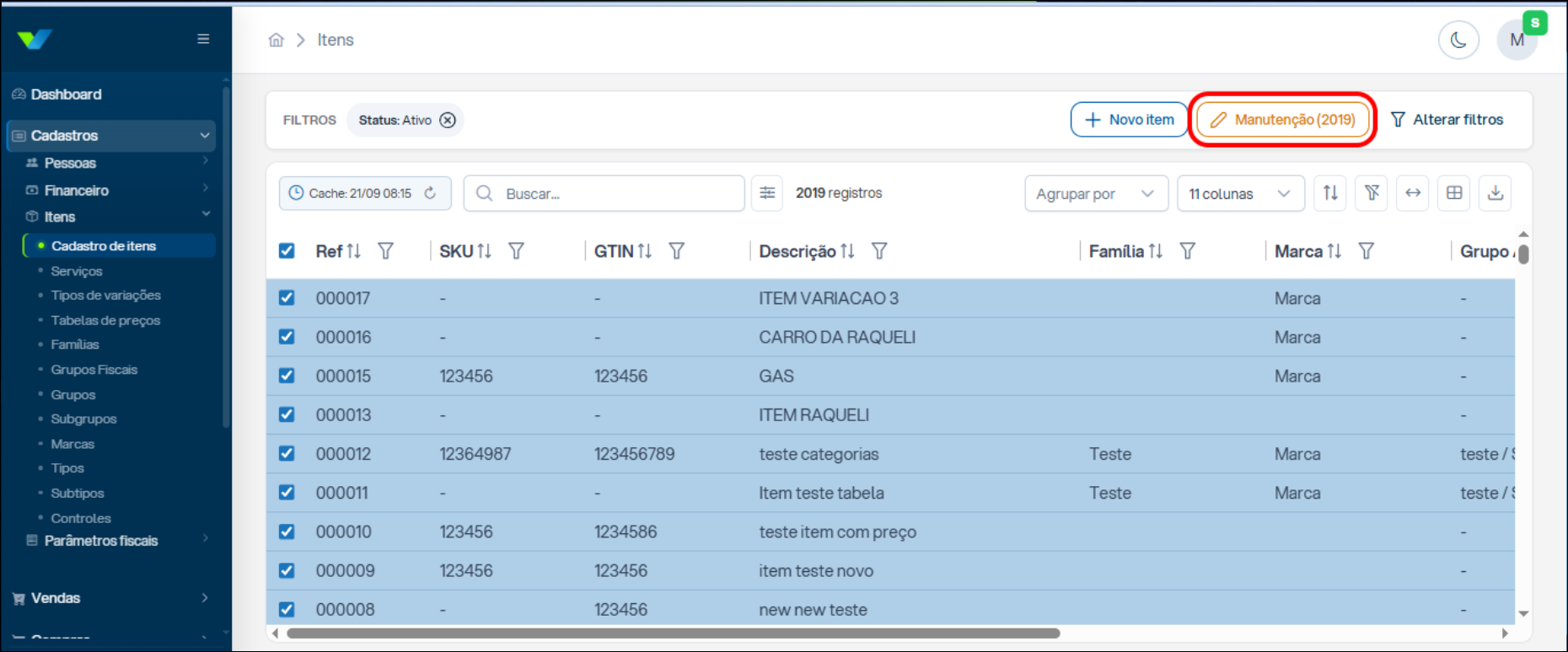1568x652 pixels.
Task: Refresh the cache with the reload icon
Action: [x=430, y=193]
